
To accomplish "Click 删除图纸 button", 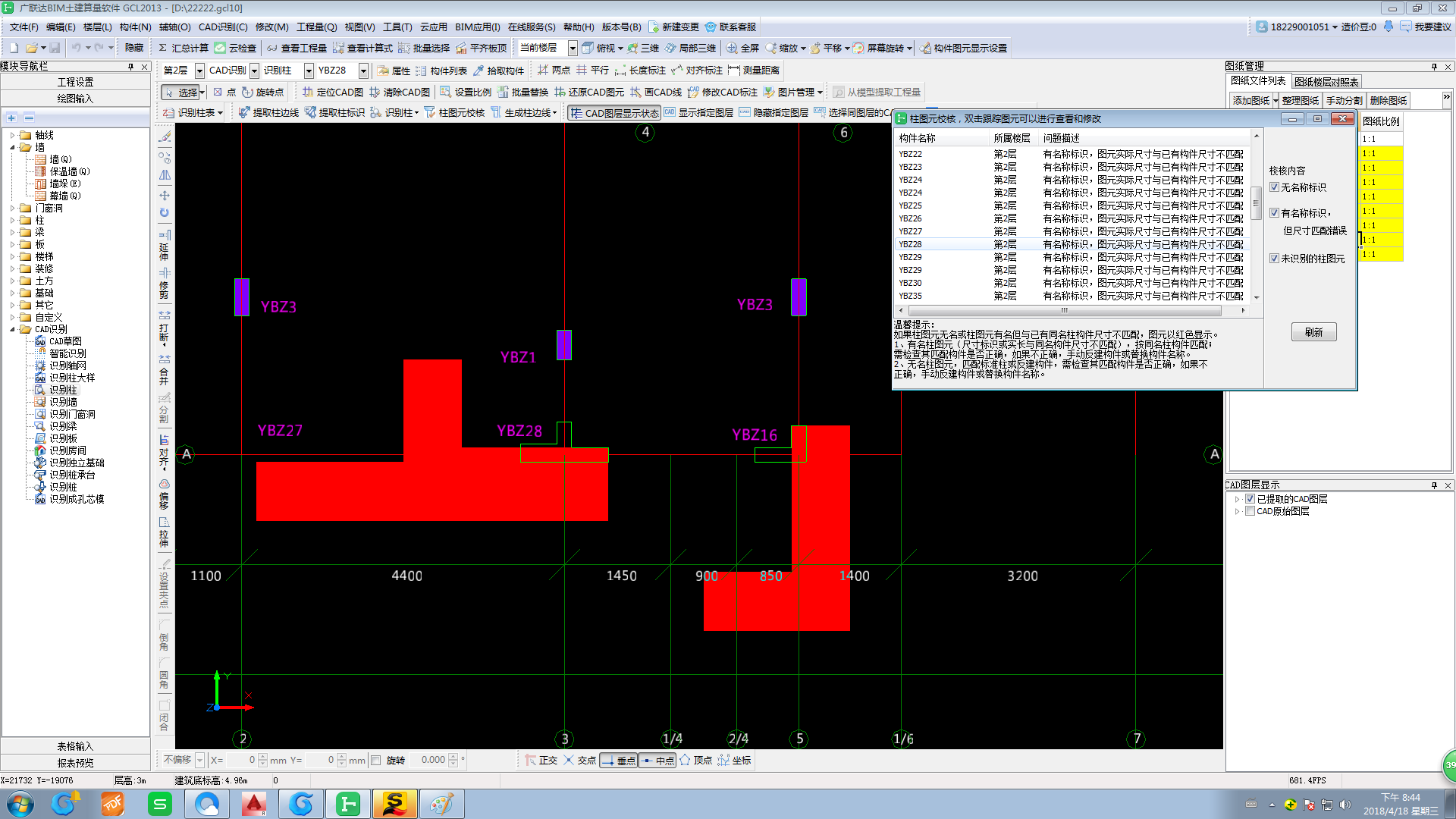I will pyautogui.click(x=1389, y=100).
